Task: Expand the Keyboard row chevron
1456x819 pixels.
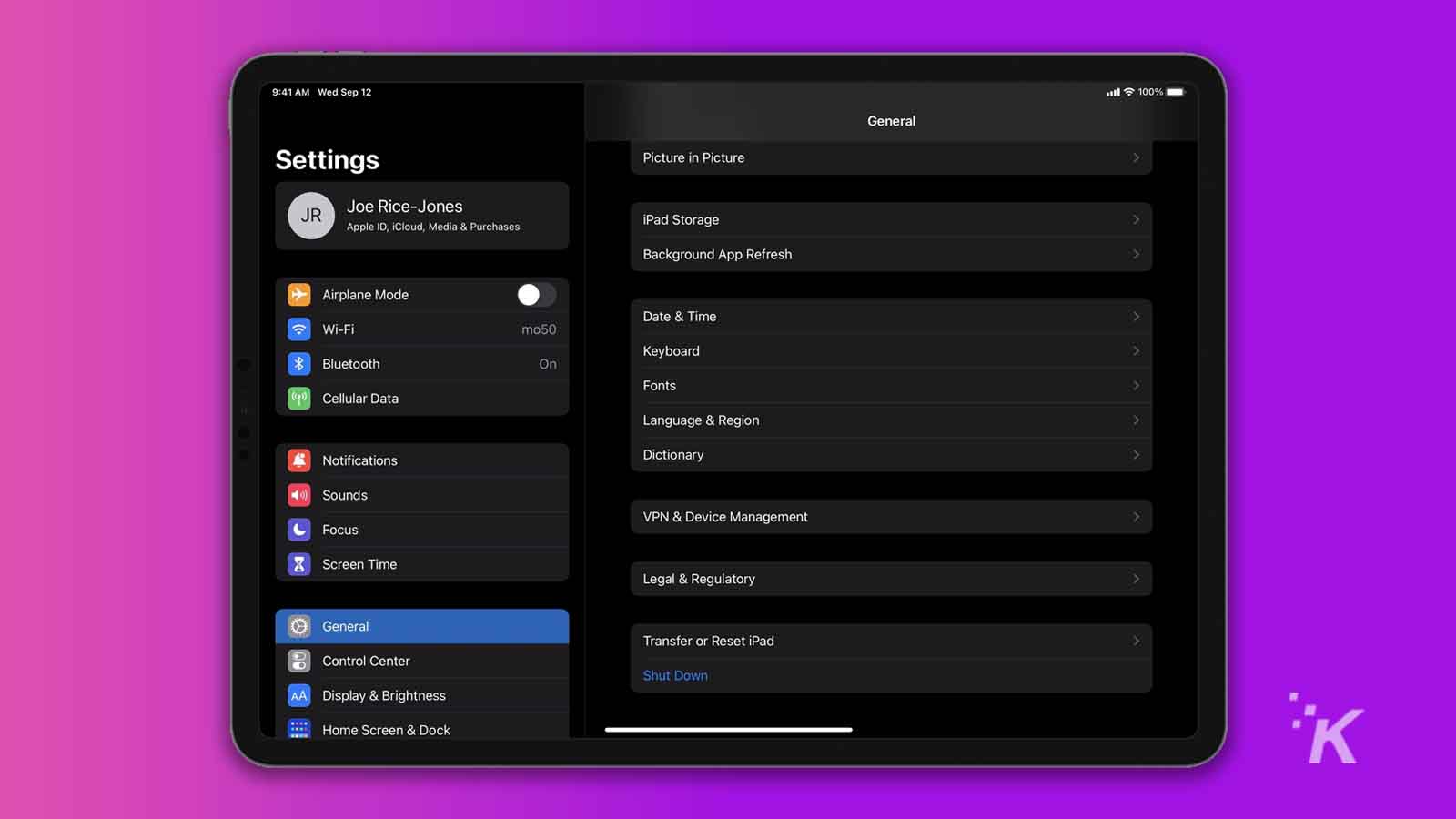Action: (1136, 350)
